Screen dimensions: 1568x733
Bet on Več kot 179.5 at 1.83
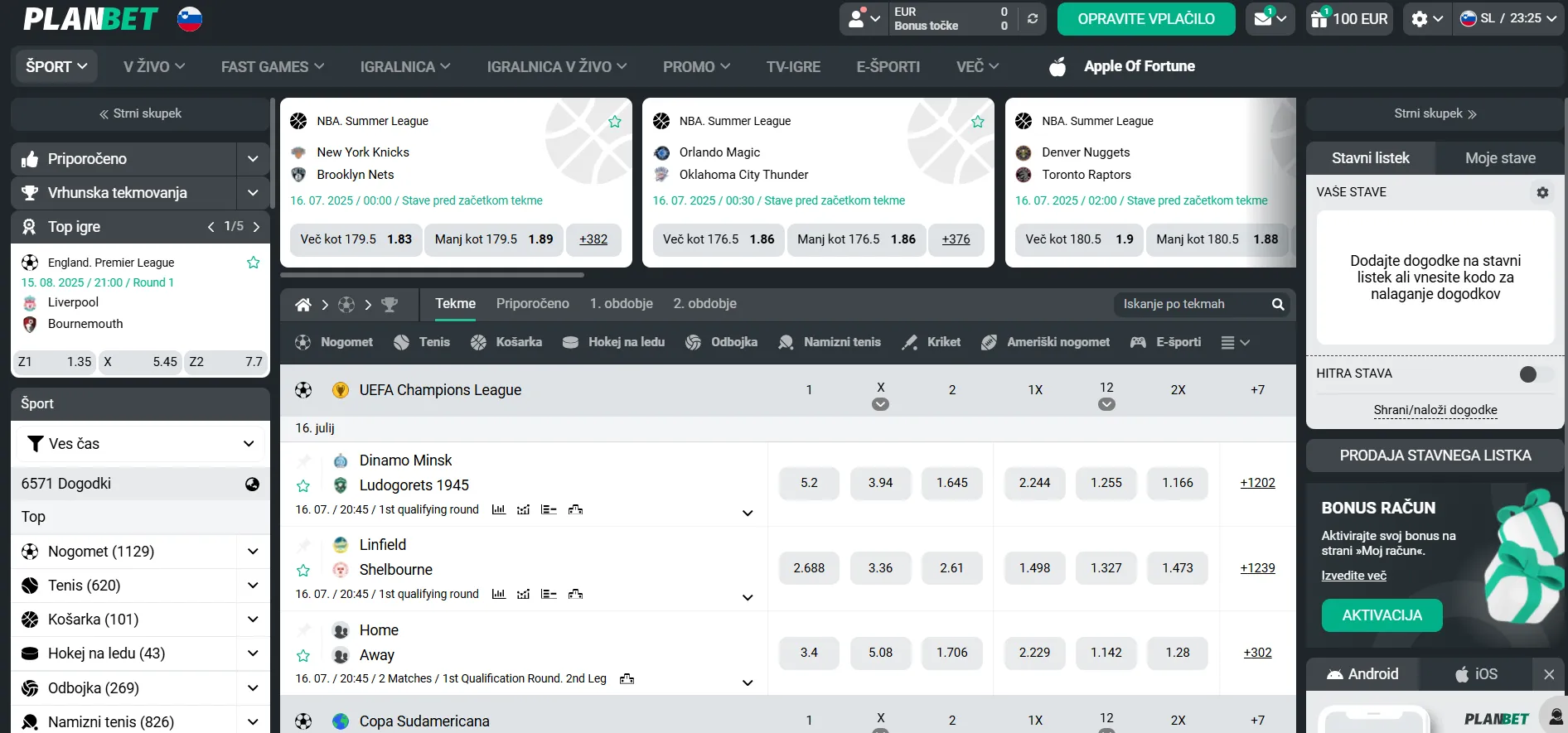pos(356,239)
